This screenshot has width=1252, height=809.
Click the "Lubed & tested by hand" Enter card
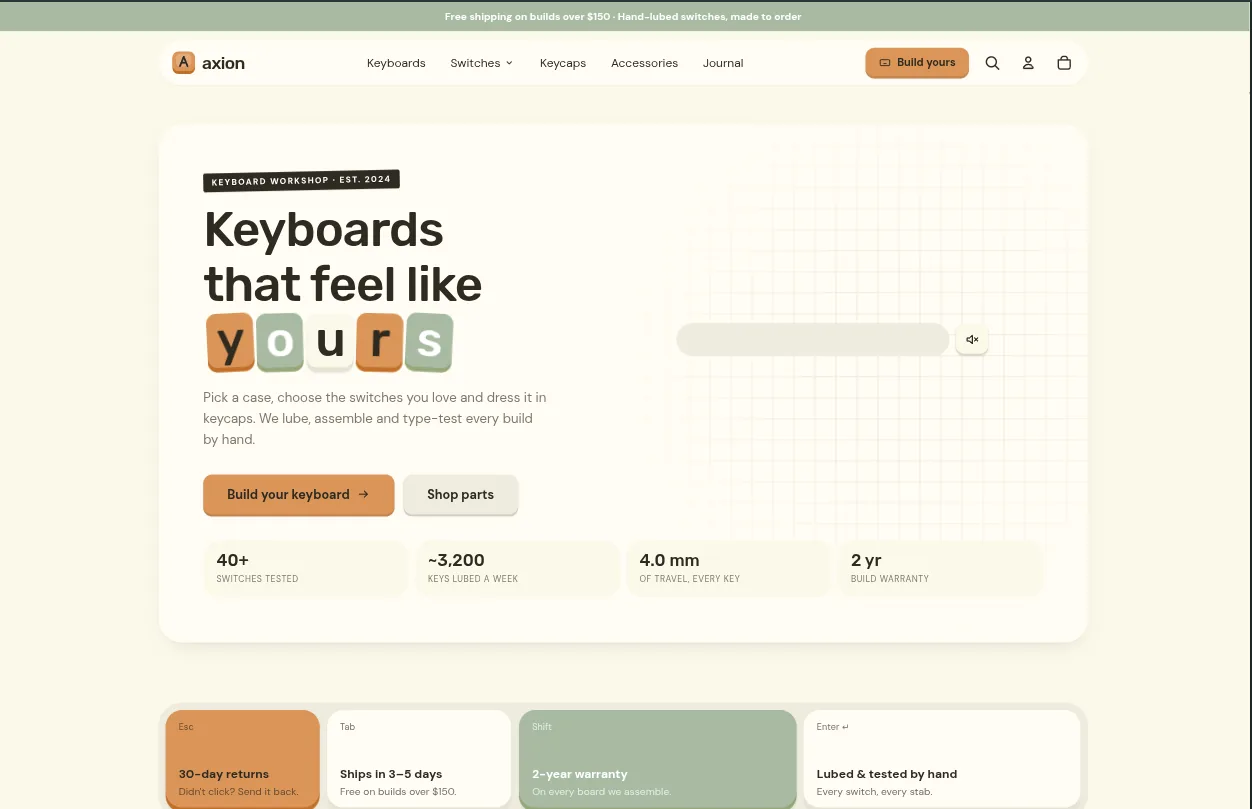click(x=942, y=759)
